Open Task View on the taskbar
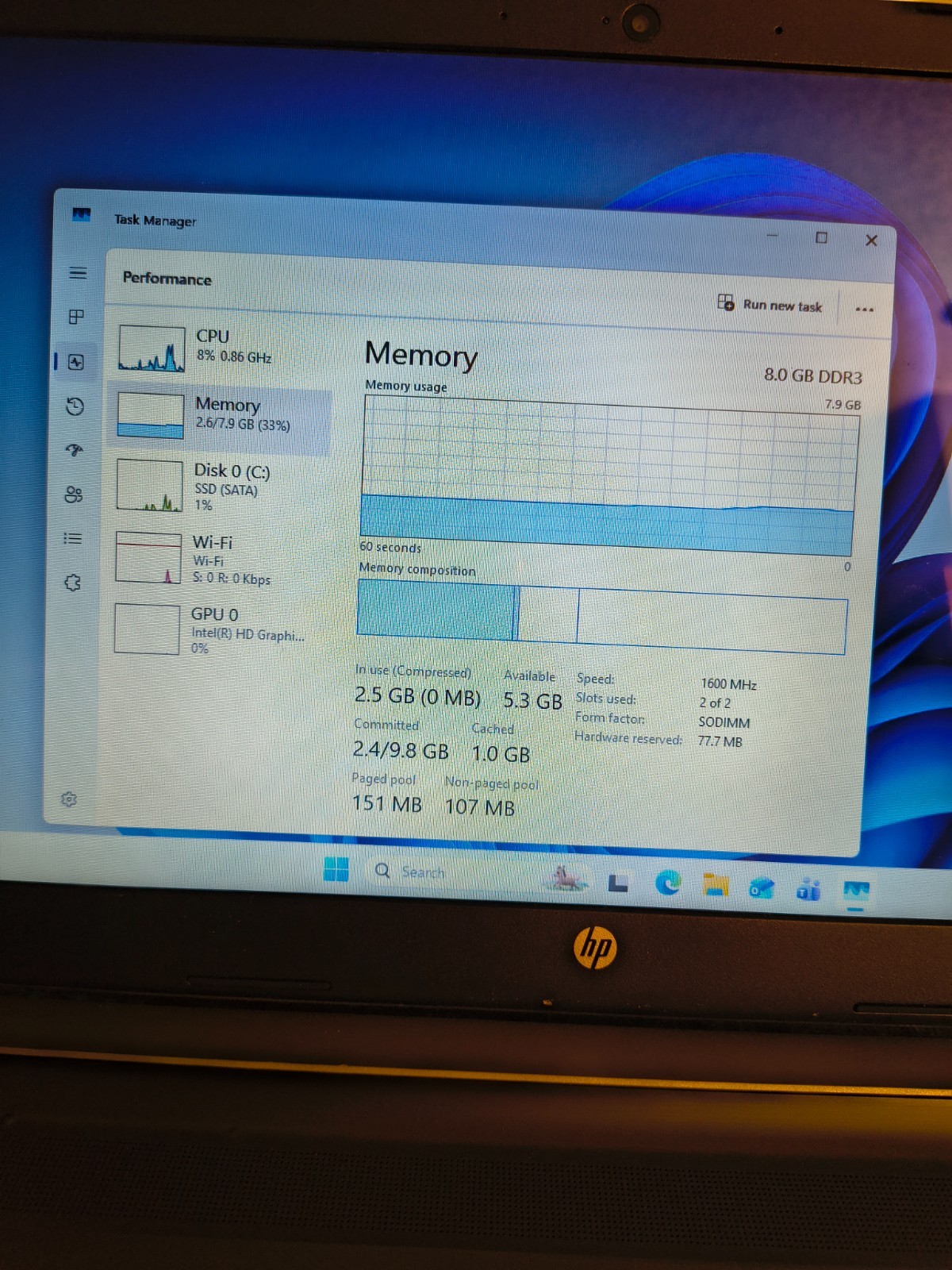Screen dimensions: 952x1270 click(618, 882)
